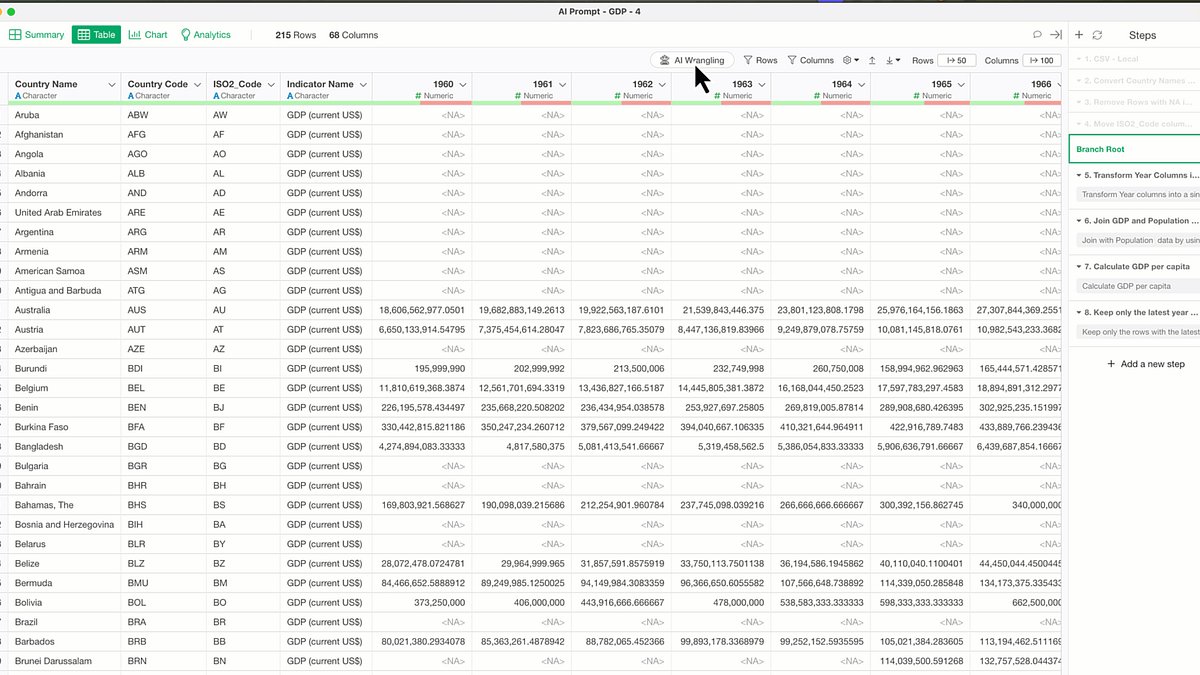Click the Rows filter icon button
Image resolution: width=1200 pixels, height=675 pixels.
[760, 60]
